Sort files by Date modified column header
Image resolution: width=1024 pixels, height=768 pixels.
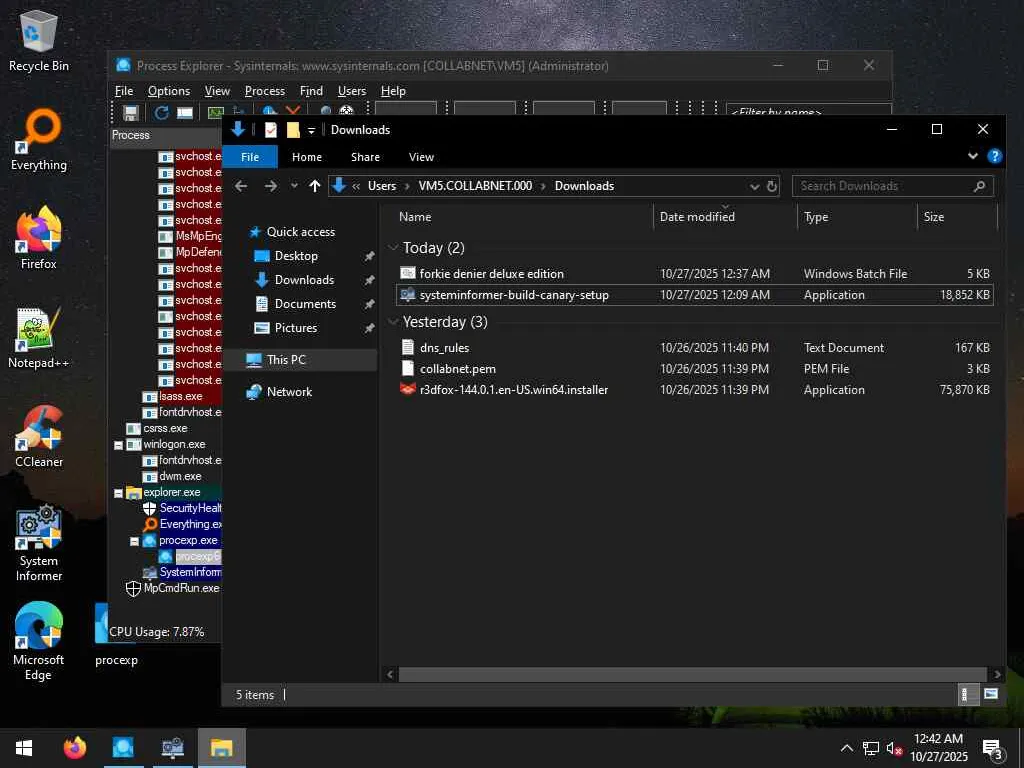697,217
